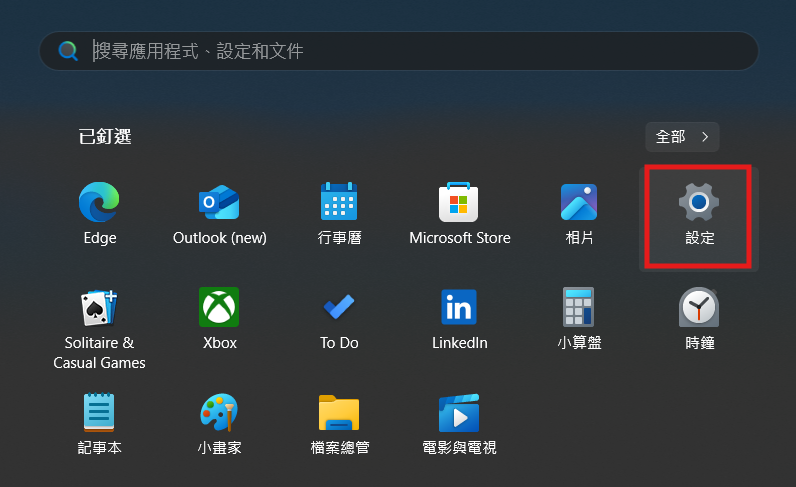Show all apps with the 全部 button
796x487 pixels.
[682, 137]
